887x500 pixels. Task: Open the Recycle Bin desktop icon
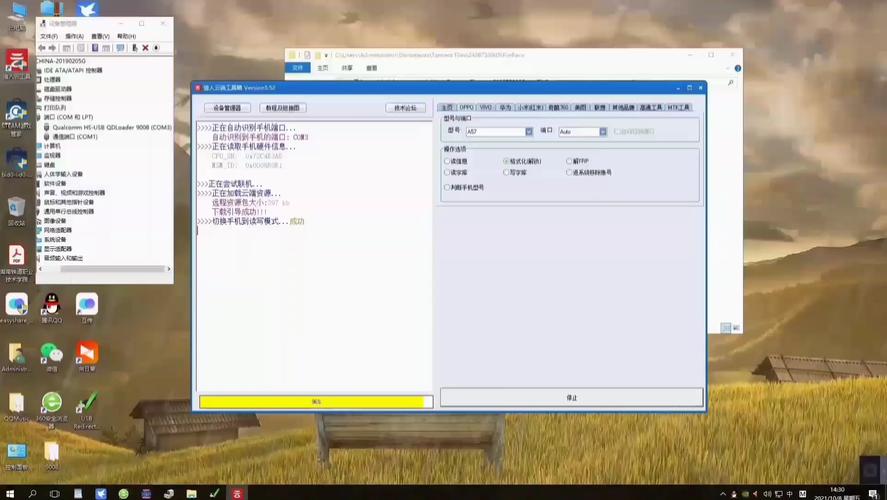[x=16, y=208]
